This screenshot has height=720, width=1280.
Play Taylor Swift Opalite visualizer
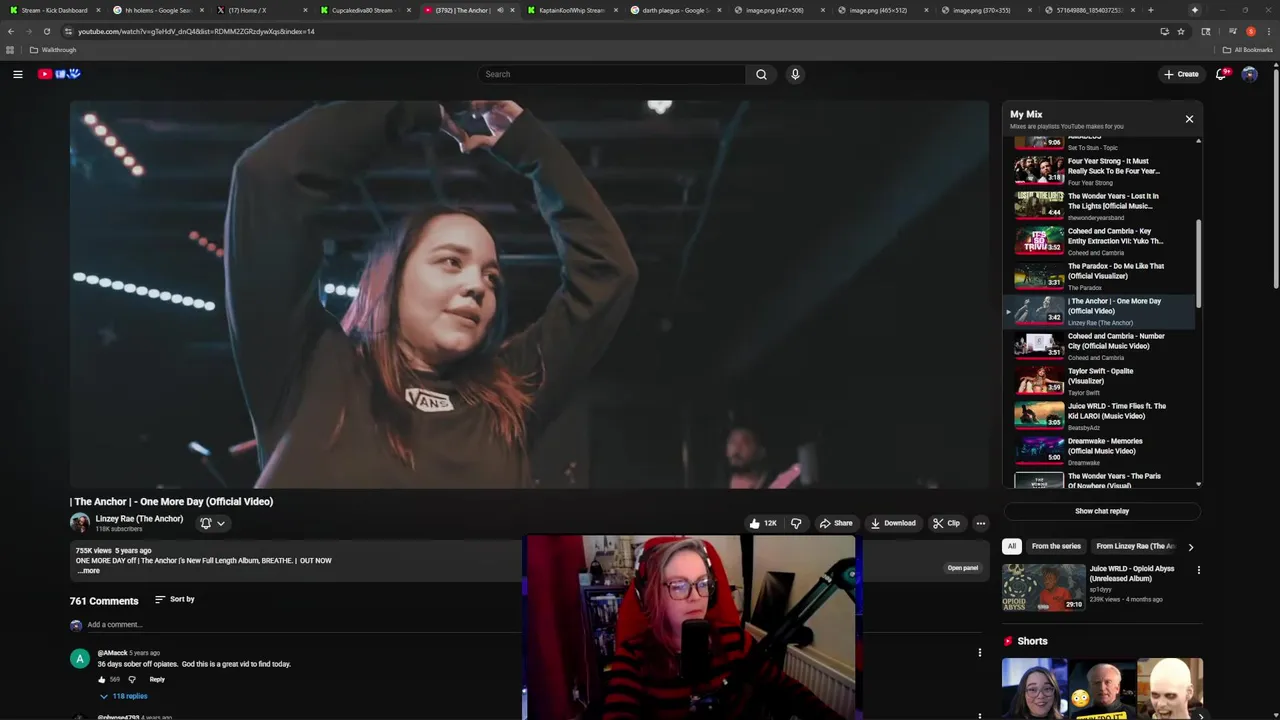coord(1098,381)
